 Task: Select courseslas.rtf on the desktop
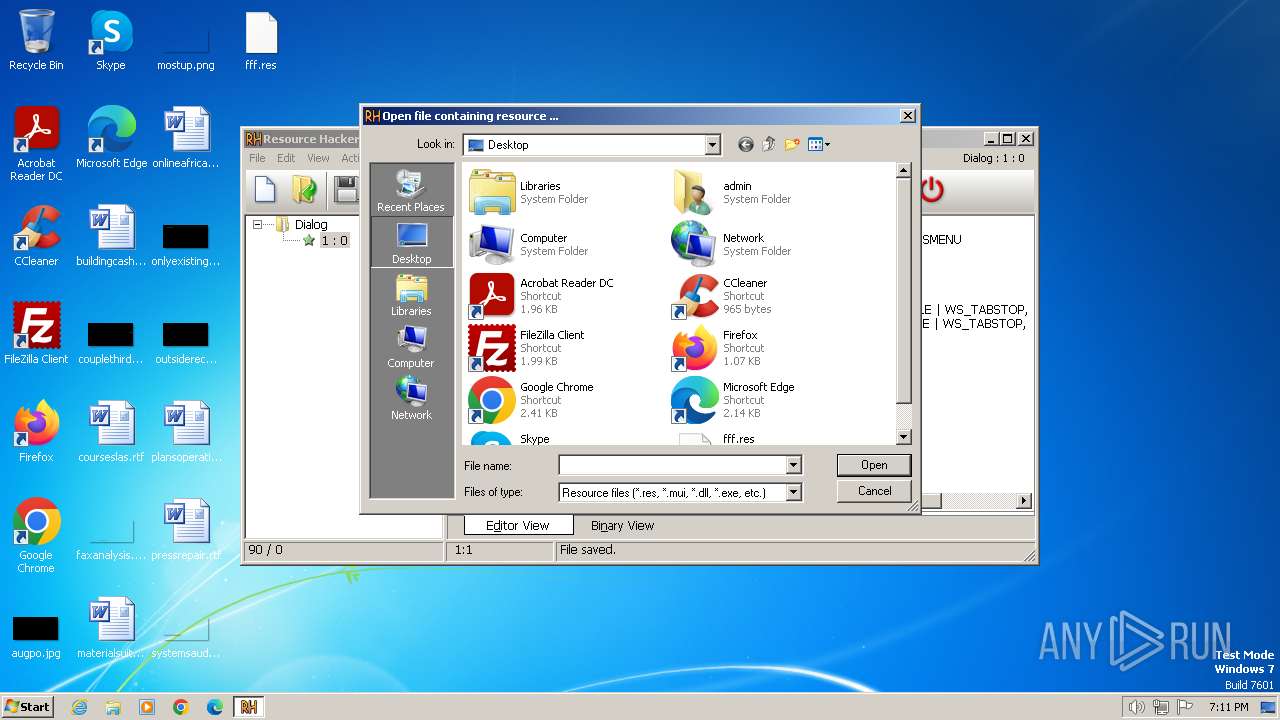pyautogui.click(x=111, y=432)
